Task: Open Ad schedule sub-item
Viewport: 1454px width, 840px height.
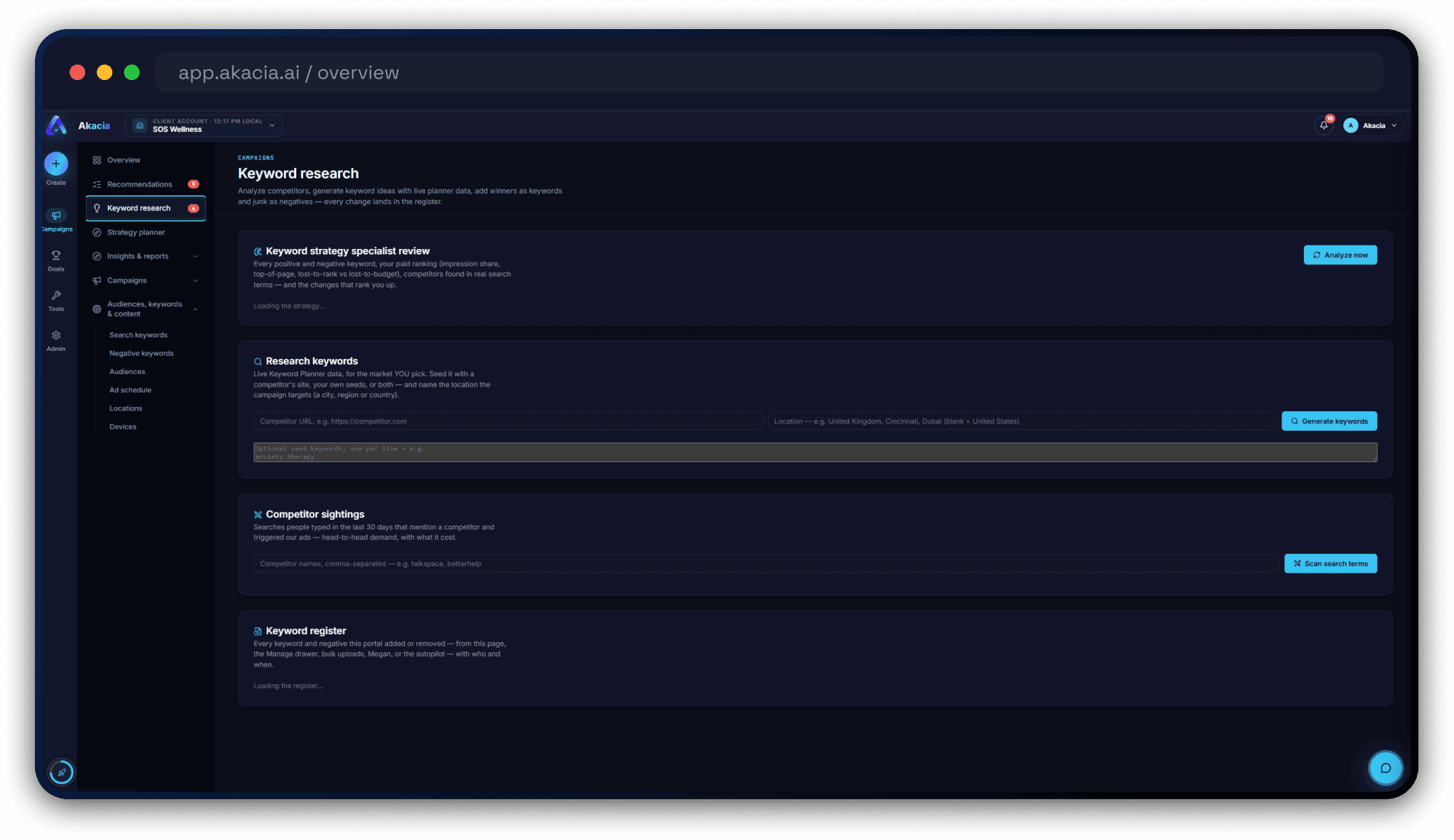Action: (x=130, y=390)
